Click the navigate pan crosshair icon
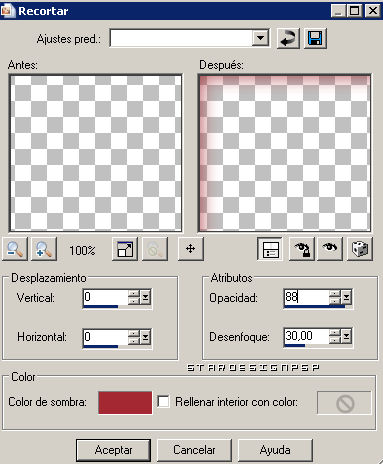The height and width of the screenshot is (464, 383). (190, 249)
